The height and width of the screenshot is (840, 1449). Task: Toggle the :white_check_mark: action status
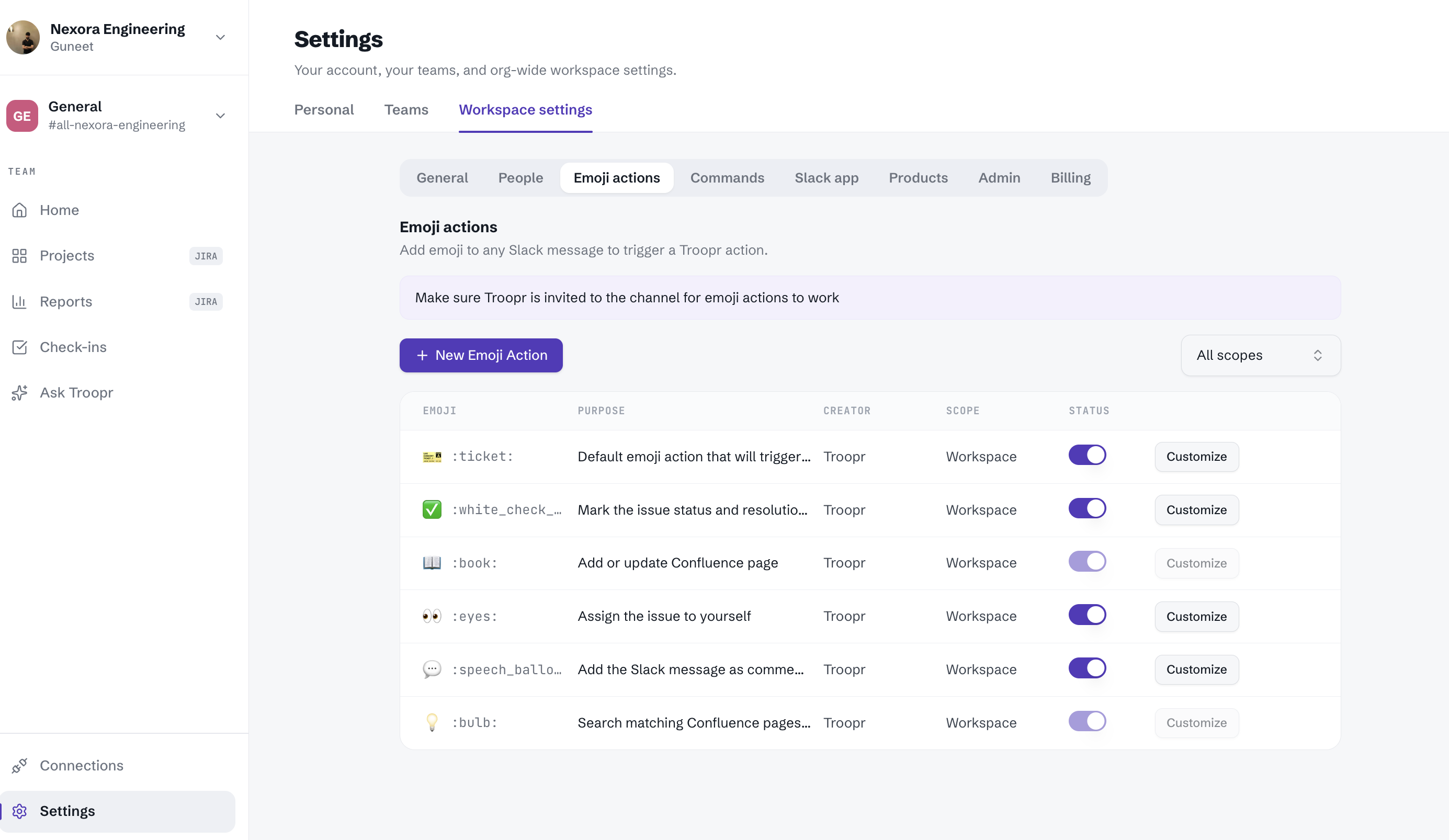pyautogui.click(x=1087, y=508)
